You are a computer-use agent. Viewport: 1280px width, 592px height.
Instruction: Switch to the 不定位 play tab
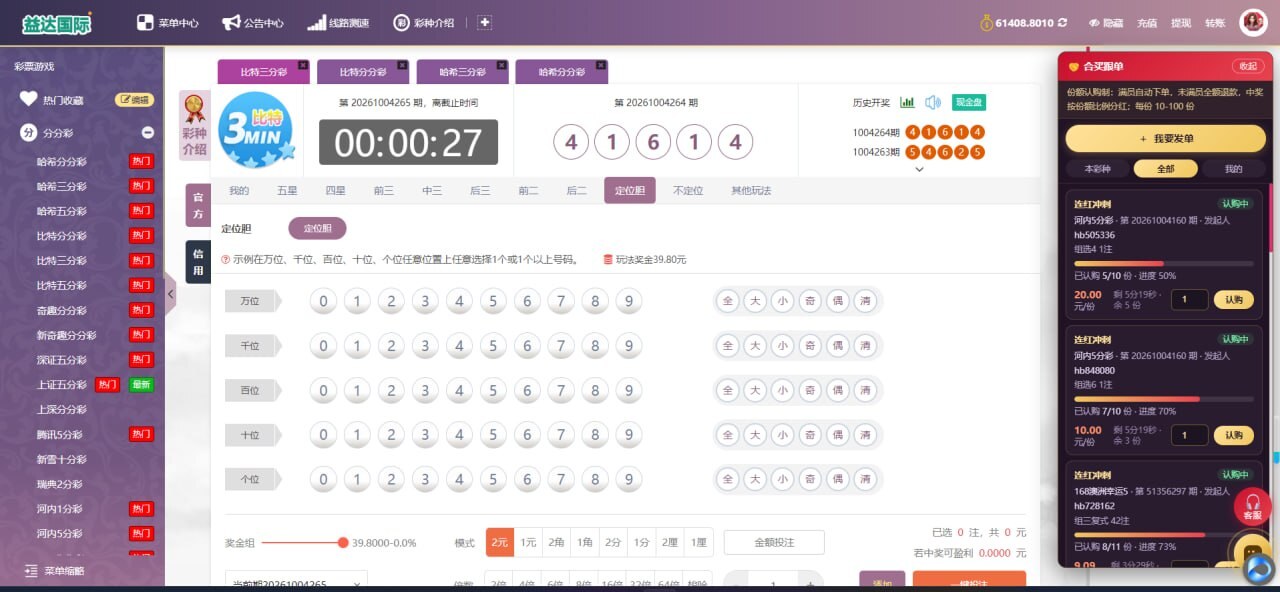click(687, 190)
